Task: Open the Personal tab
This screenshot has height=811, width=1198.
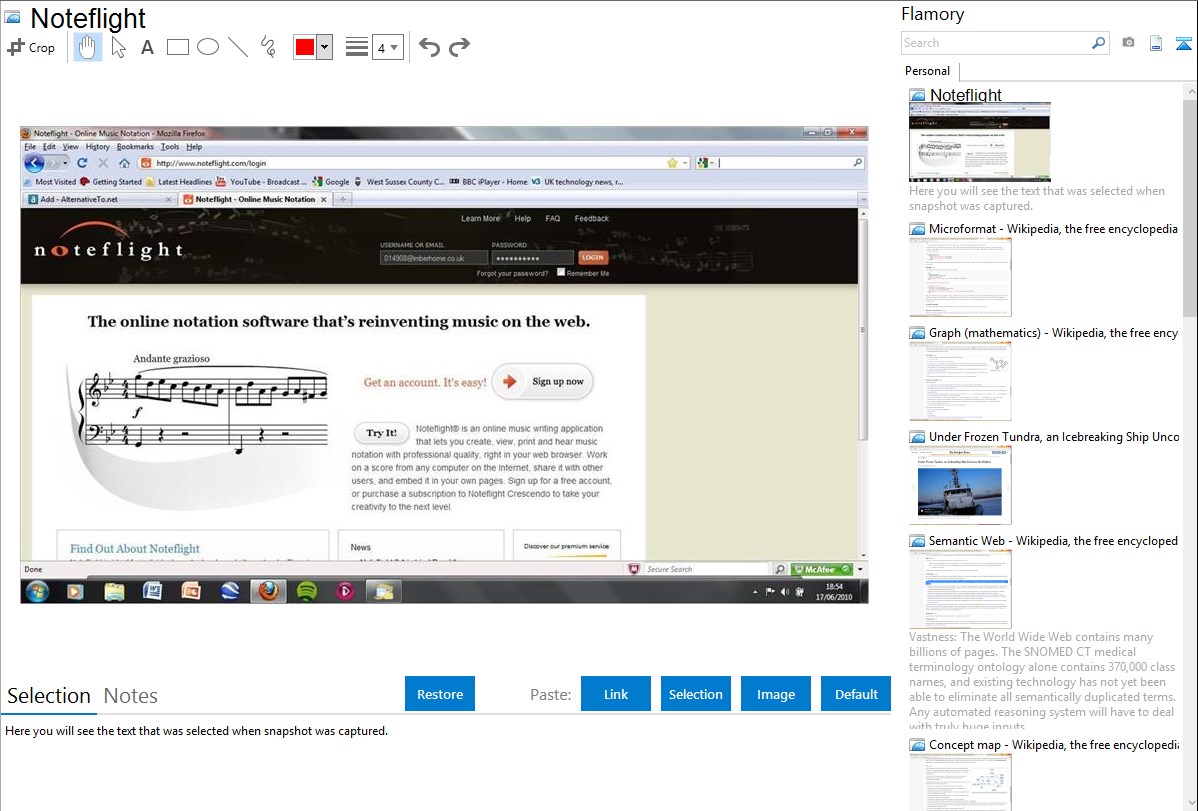Action: (x=927, y=71)
